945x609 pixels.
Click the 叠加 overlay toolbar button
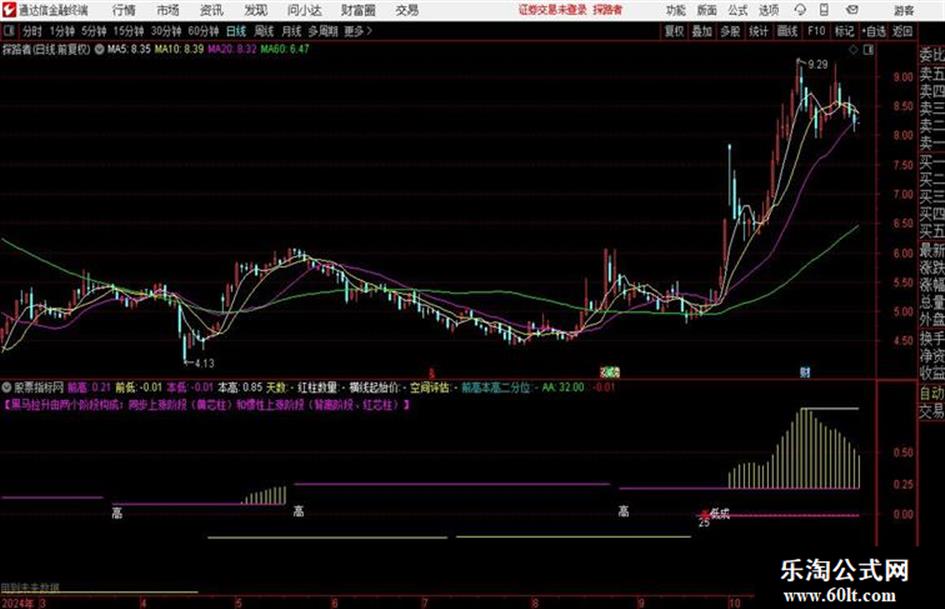(702, 31)
